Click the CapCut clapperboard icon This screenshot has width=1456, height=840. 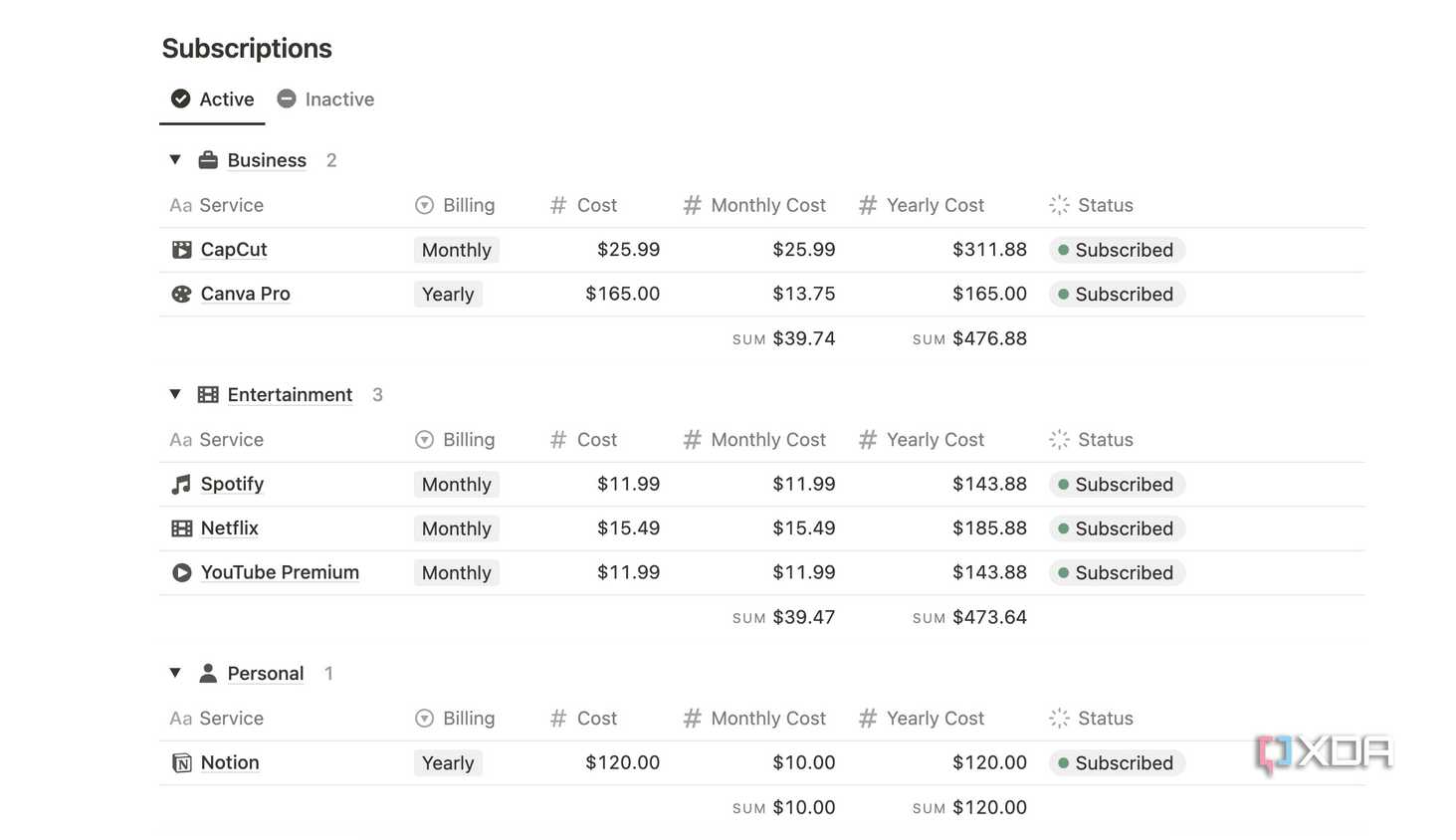click(181, 250)
